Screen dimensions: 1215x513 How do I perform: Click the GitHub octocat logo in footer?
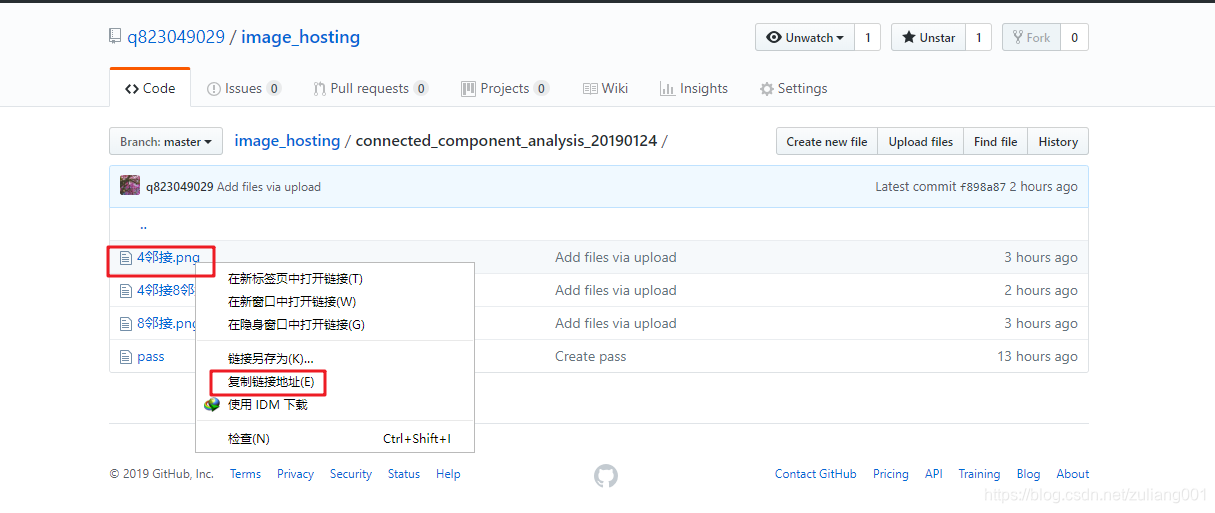click(606, 476)
